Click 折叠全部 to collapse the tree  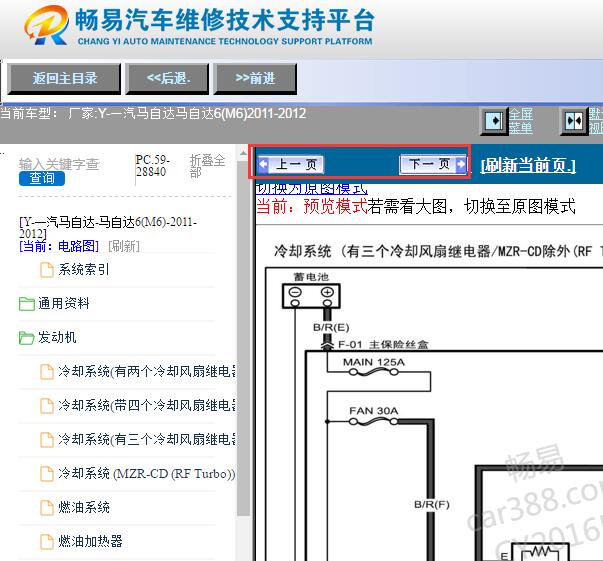(x=207, y=166)
